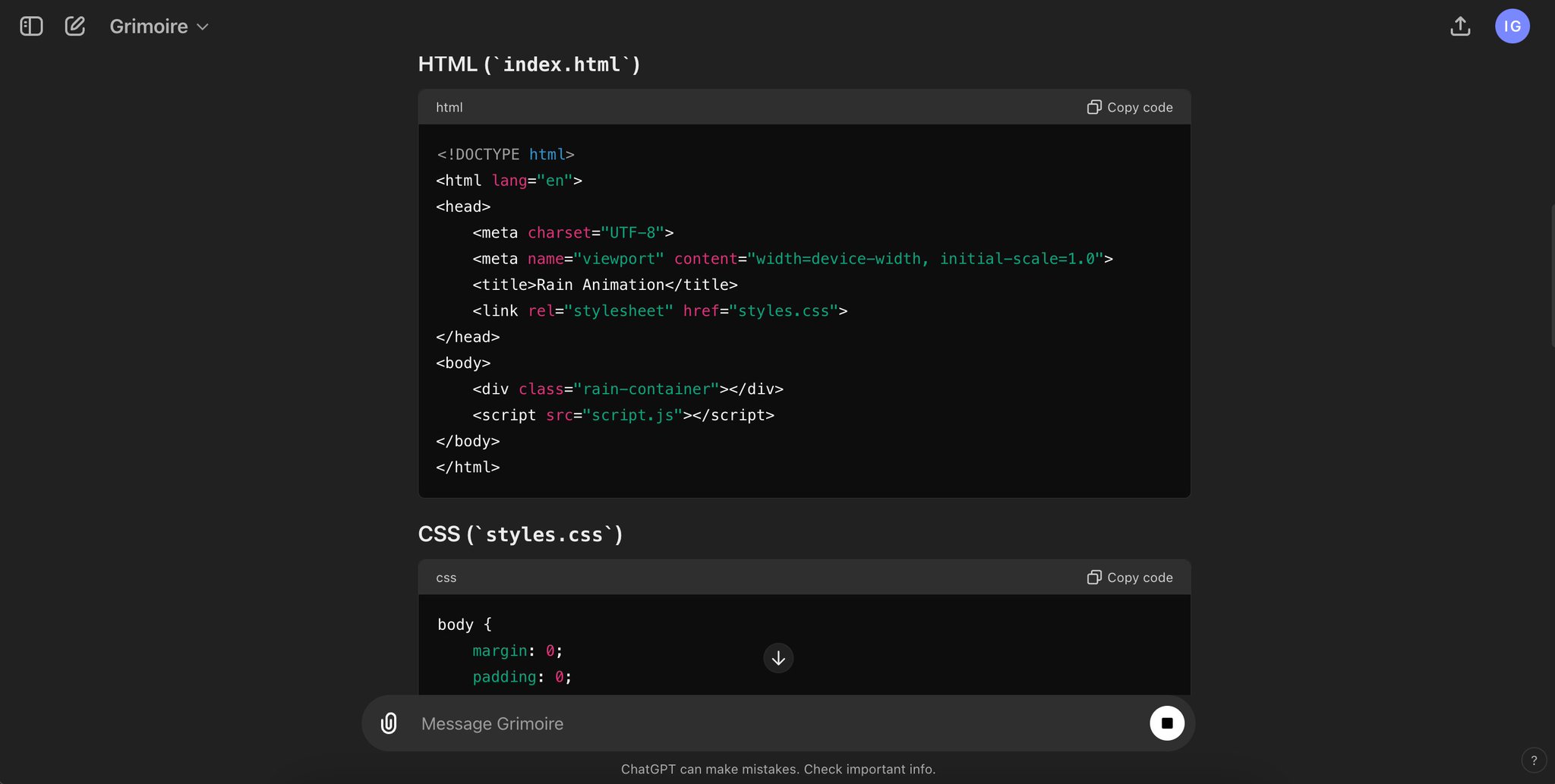Copy code from the css block

pos(1130,578)
